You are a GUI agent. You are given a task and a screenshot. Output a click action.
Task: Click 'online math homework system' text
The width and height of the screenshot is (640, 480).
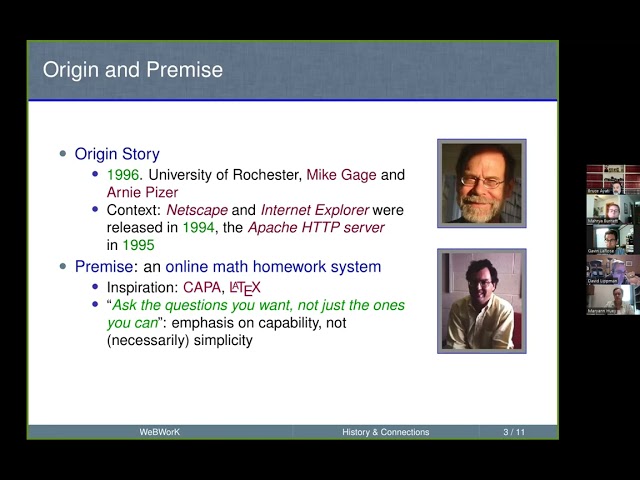273,267
